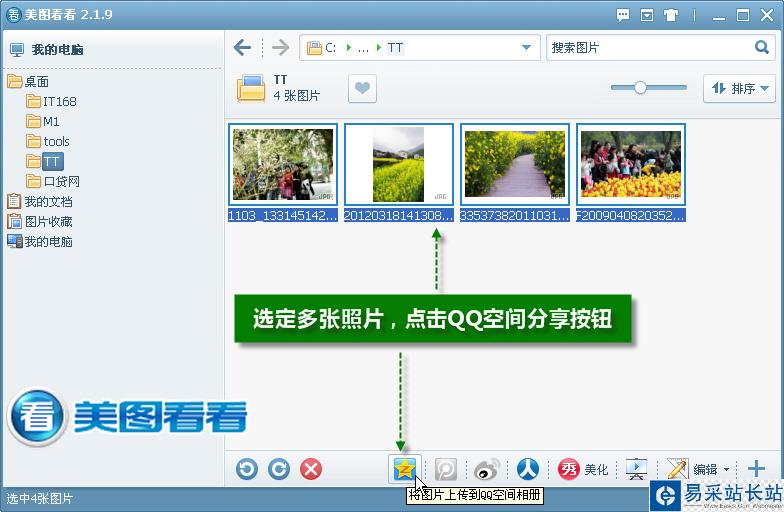Open the 编辑 tool
Screen dimensions: 784x512
pos(692,470)
